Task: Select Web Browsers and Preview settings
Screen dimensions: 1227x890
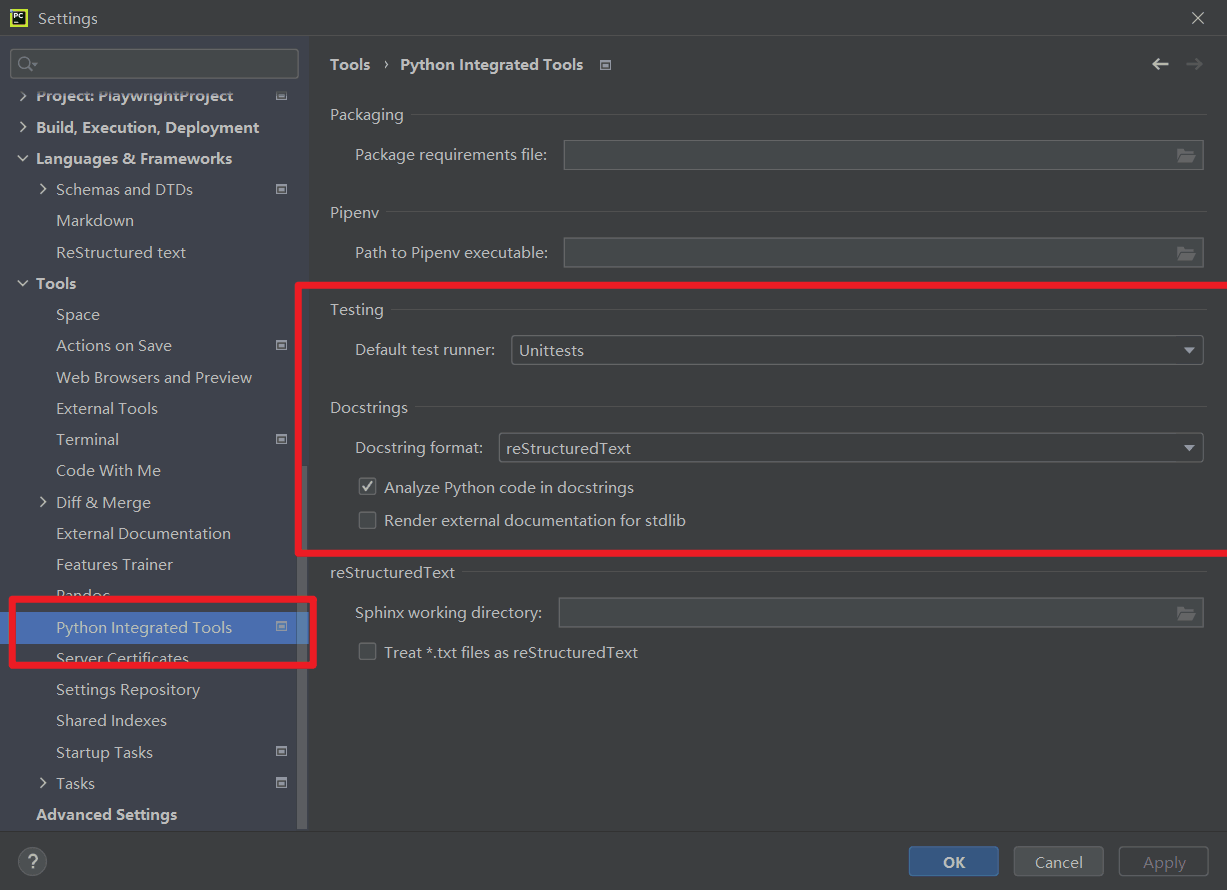Action: pyautogui.click(x=154, y=377)
